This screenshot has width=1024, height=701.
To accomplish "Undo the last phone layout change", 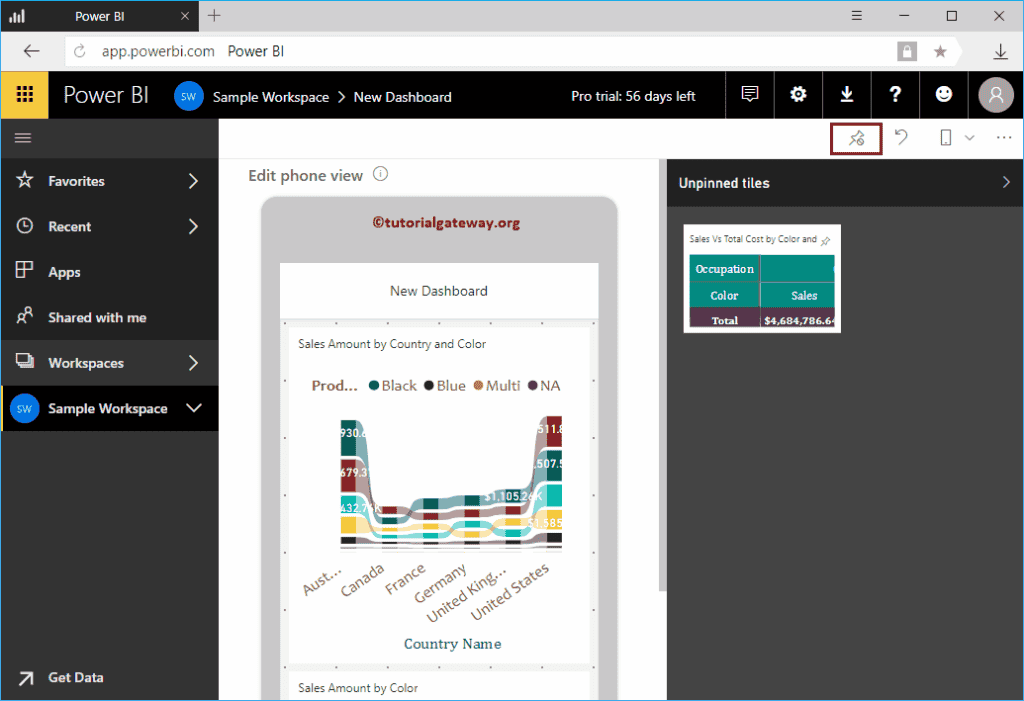I will coord(901,139).
